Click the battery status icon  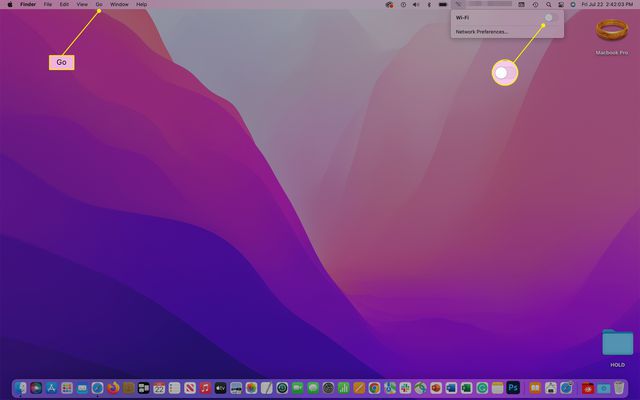(x=442, y=5)
